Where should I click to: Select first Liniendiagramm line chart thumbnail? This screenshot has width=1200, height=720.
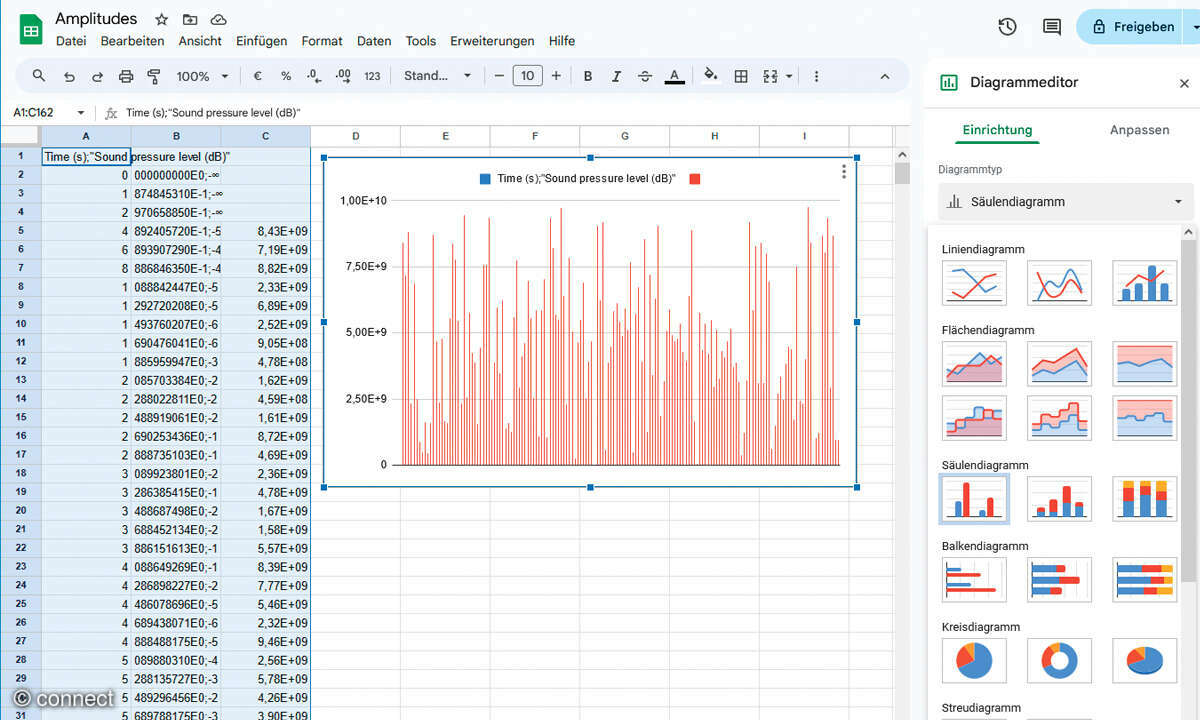[x=975, y=283]
